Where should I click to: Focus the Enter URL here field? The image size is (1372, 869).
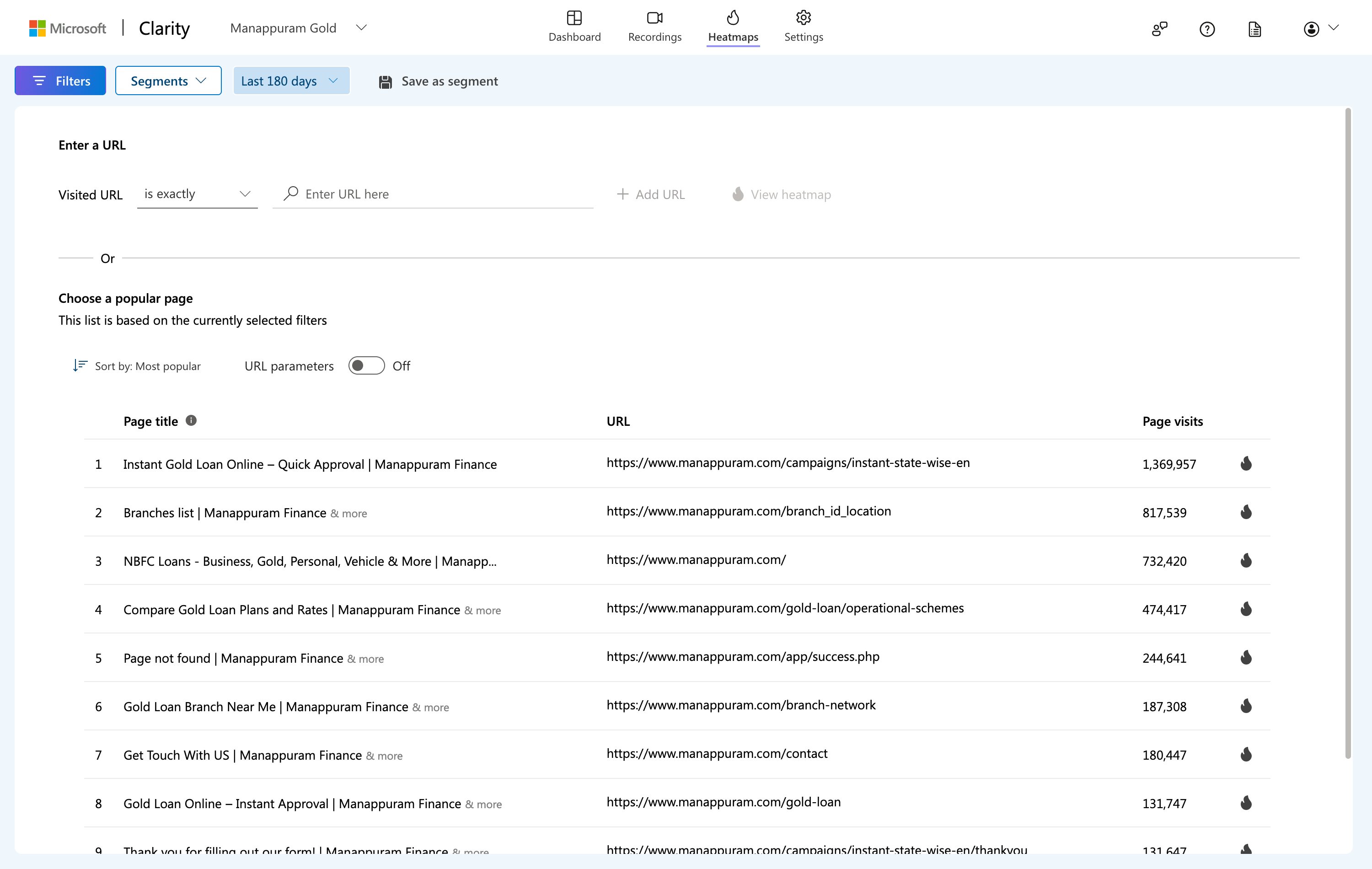(433, 194)
